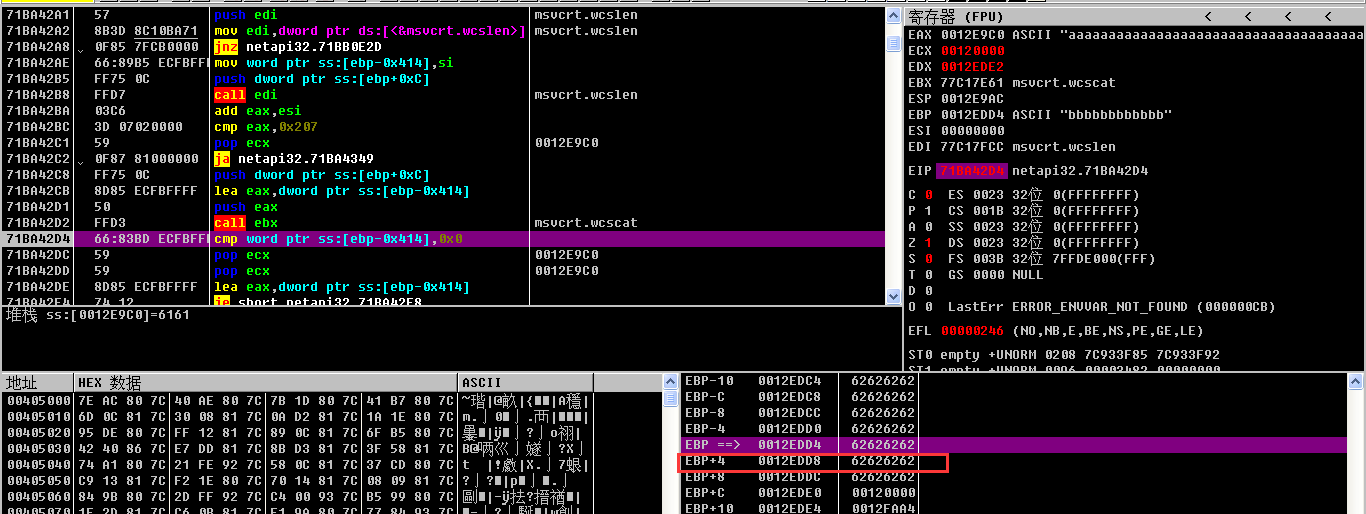This screenshot has height=514, width=1366.
Task: Click the ASCII column header in dump
Action: click(x=483, y=383)
